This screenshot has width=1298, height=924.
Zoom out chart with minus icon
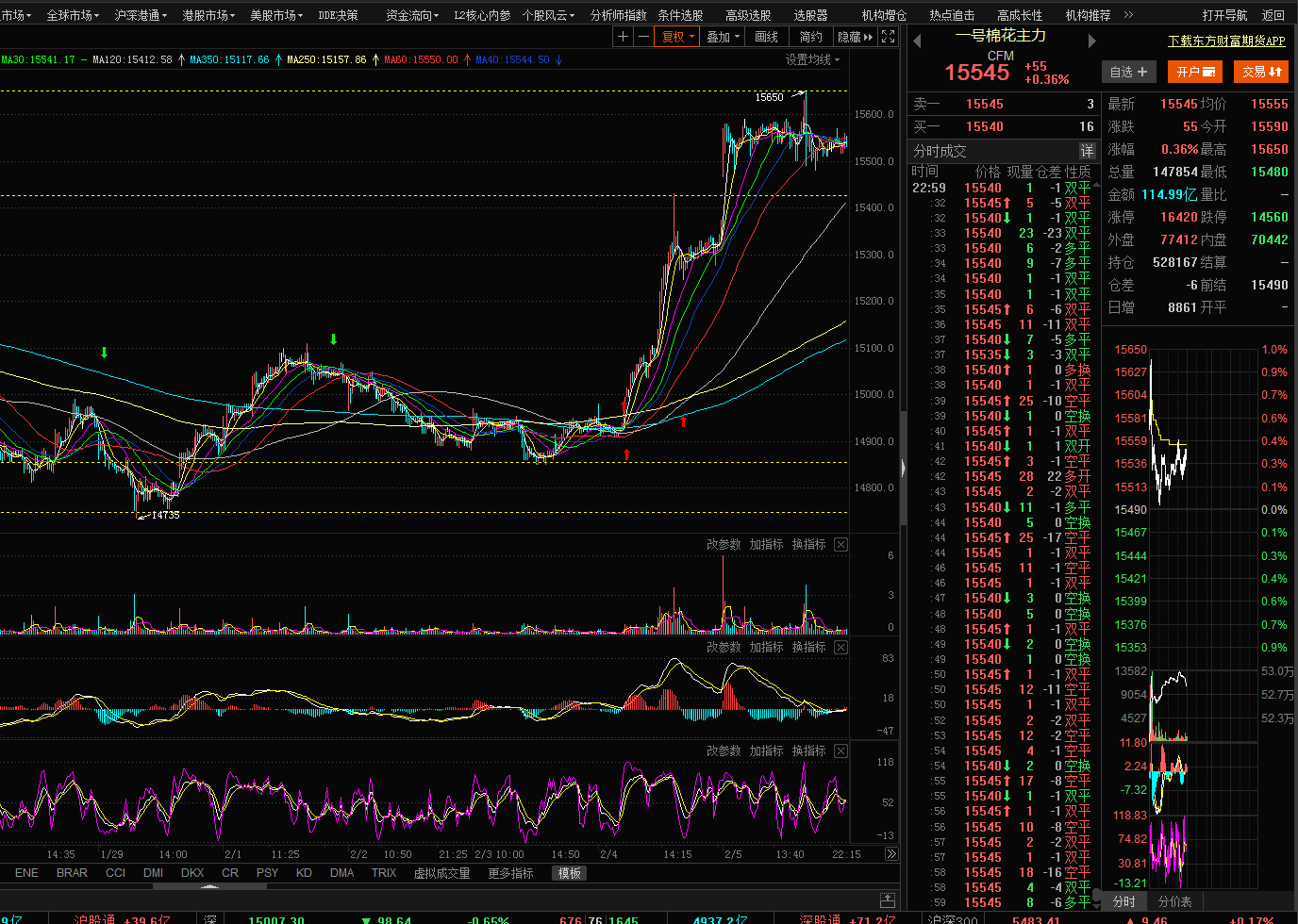[x=643, y=37]
